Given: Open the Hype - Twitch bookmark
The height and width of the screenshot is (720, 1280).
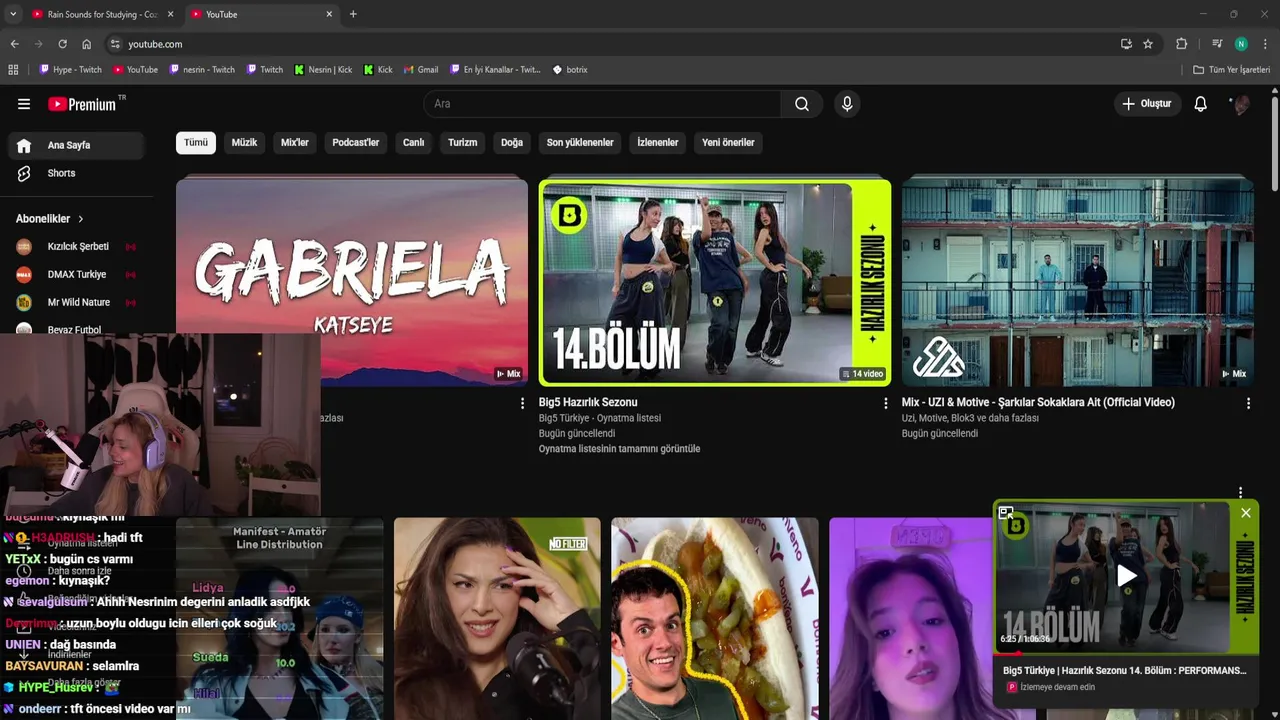Looking at the screenshot, I should (x=71, y=70).
